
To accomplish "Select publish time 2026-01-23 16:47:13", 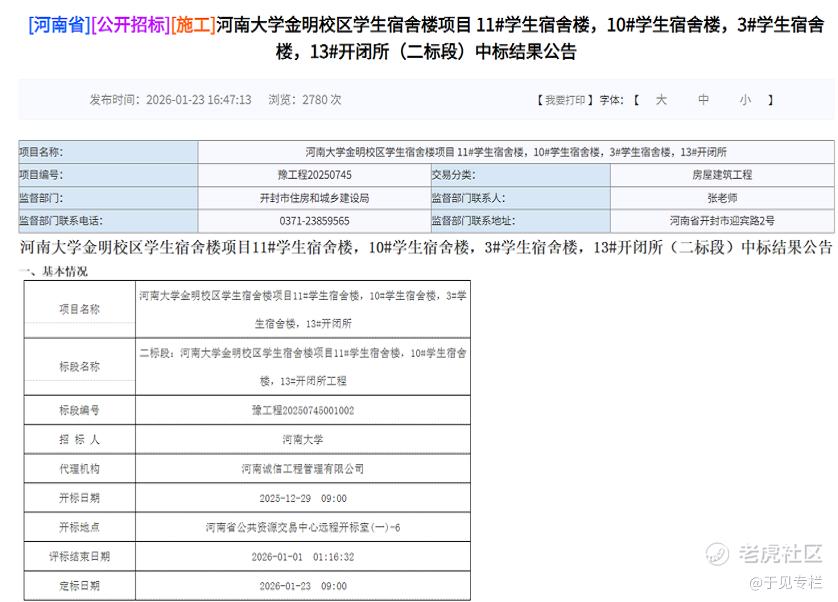I will [199, 100].
